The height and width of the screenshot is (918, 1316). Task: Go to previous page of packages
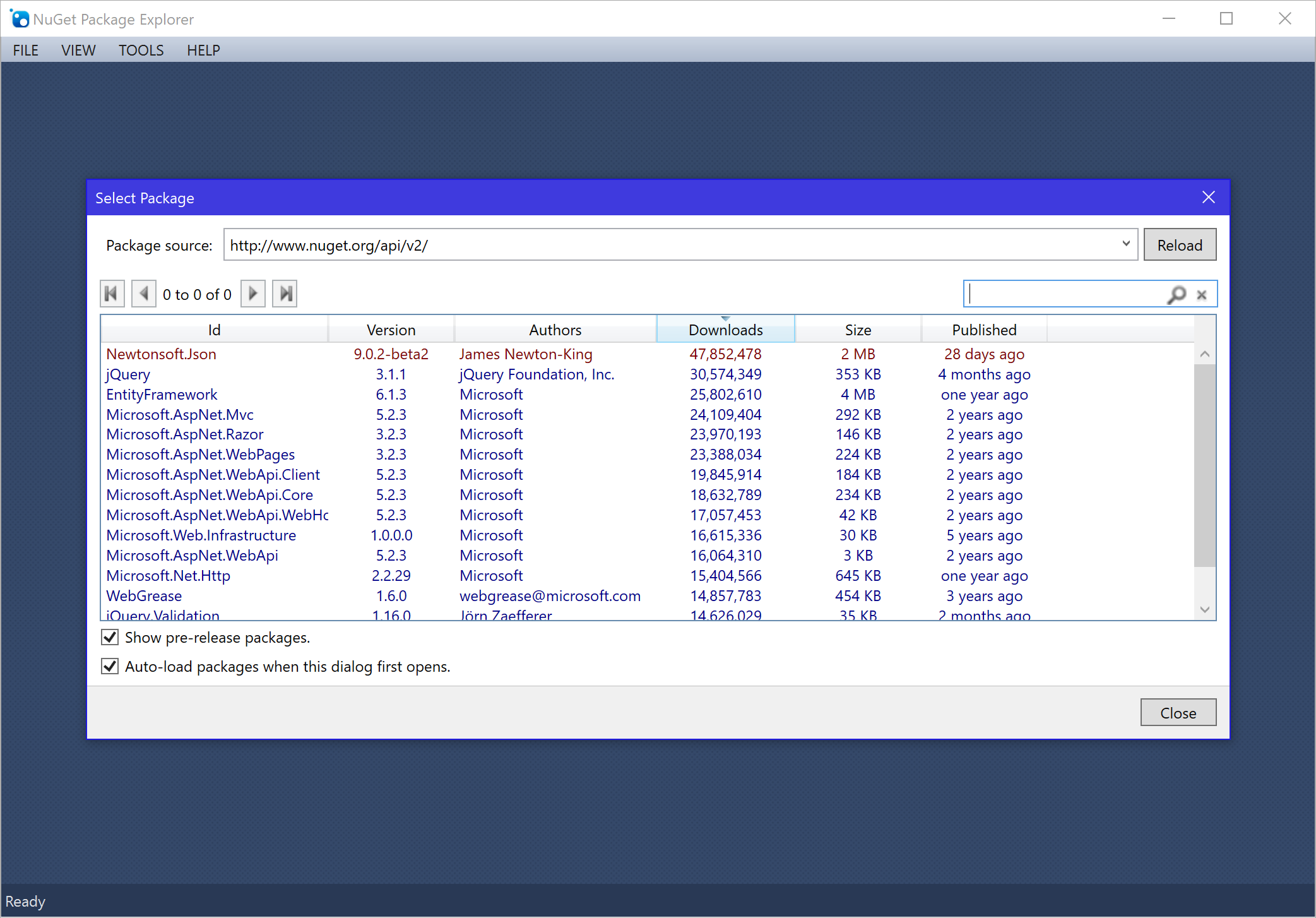[x=143, y=294]
